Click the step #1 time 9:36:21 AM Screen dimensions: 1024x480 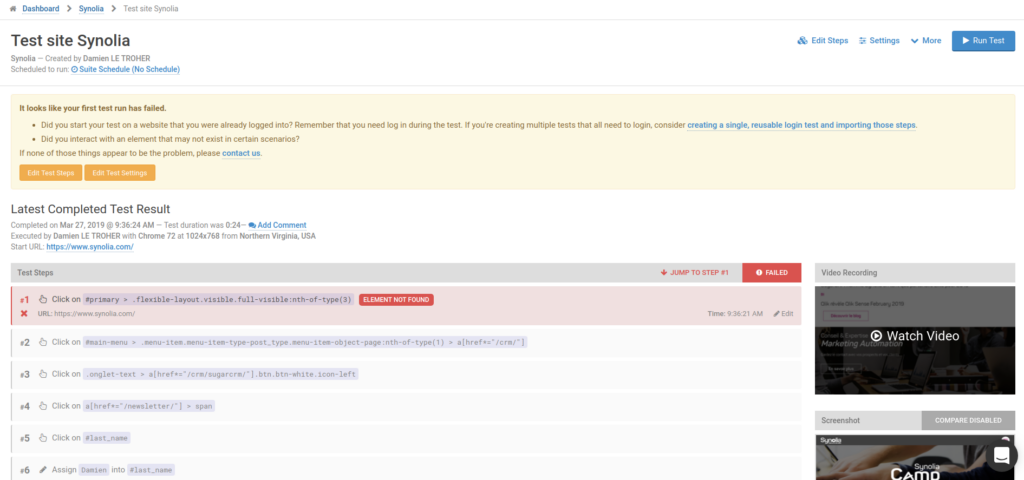pyautogui.click(x=735, y=314)
